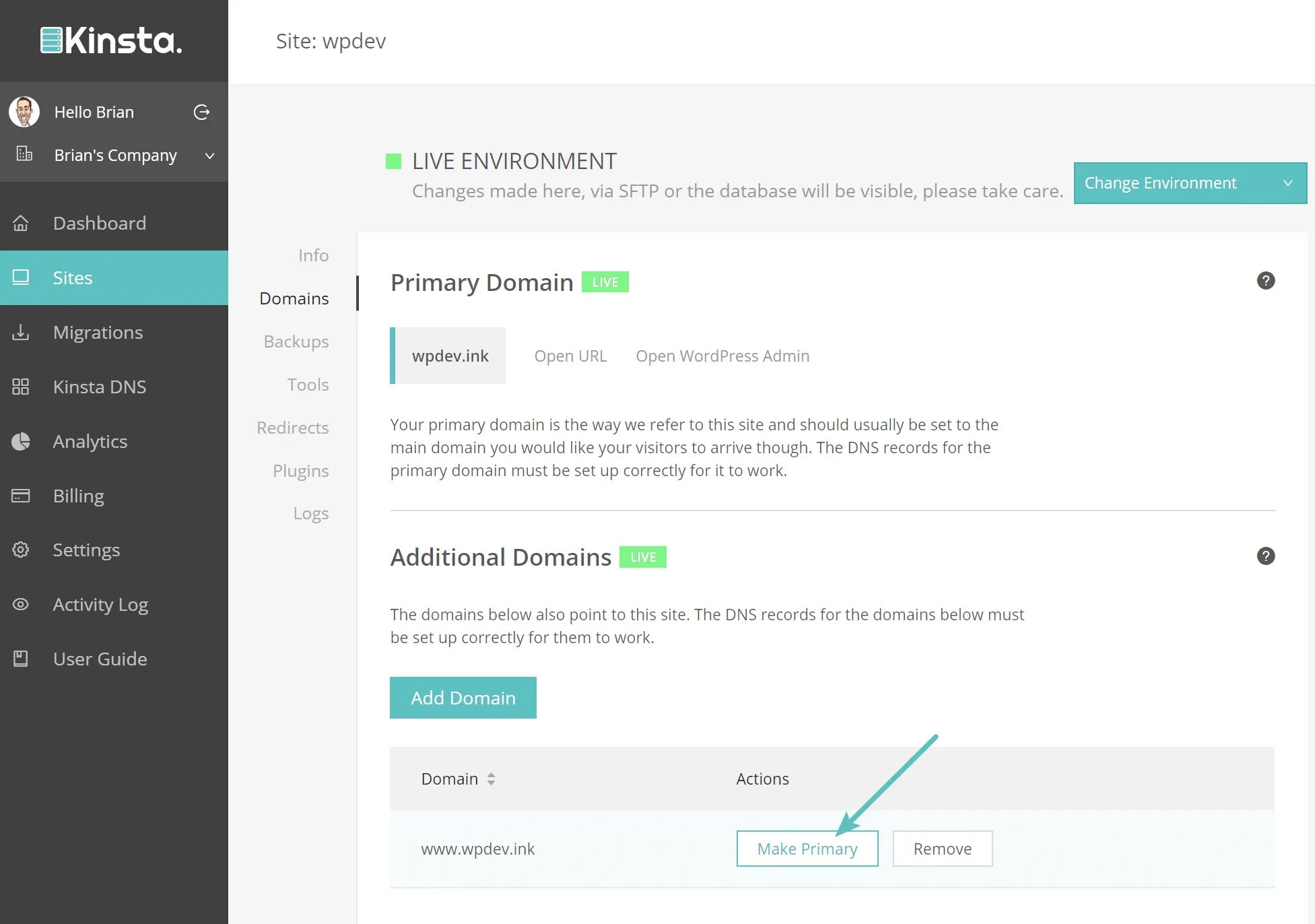Click the Activity Log eye icon
Screen dimensions: 1315x924
click(x=21, y=605)
